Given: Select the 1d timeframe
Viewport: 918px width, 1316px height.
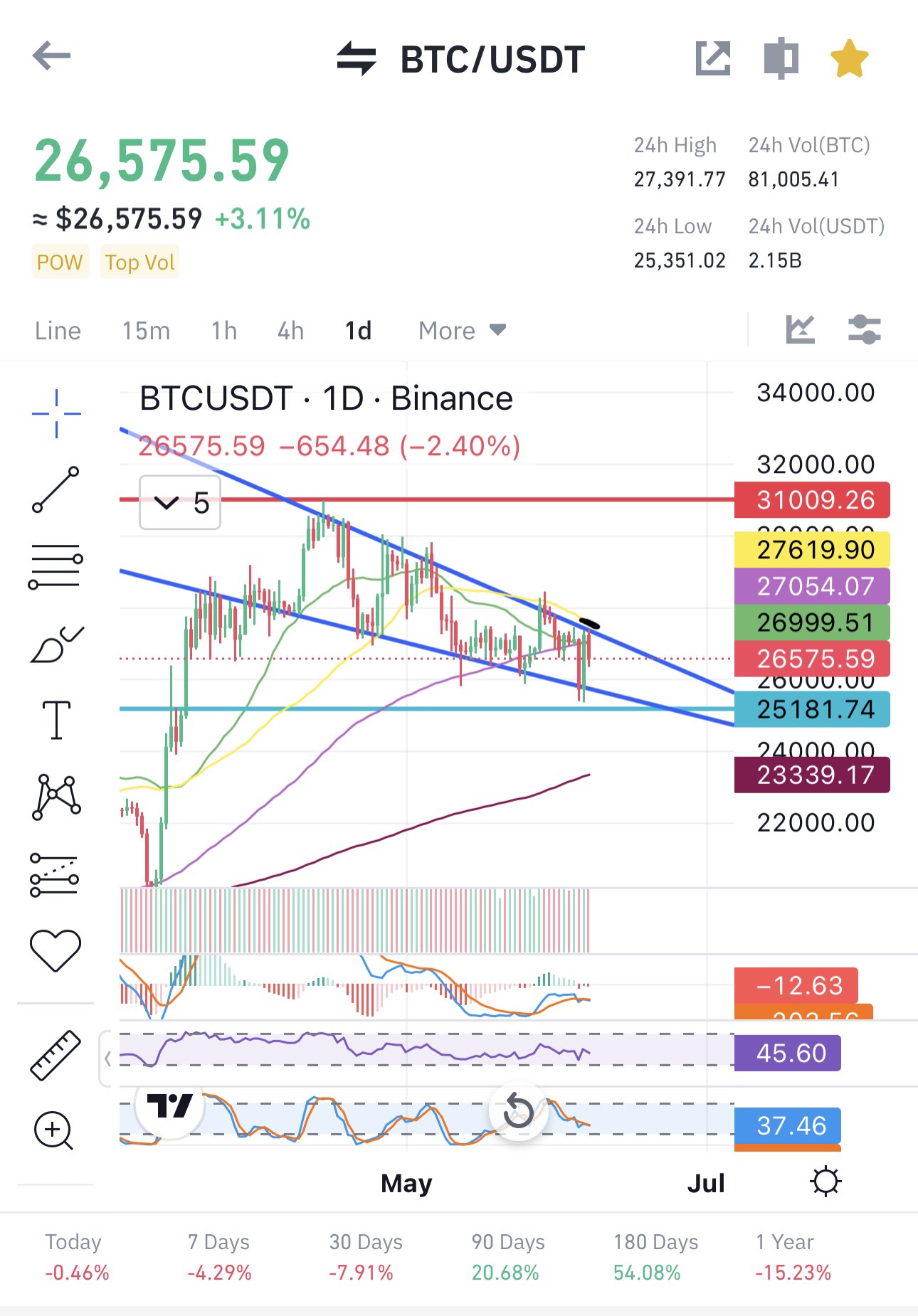Looking at the screenshot, I should point(359,331).
